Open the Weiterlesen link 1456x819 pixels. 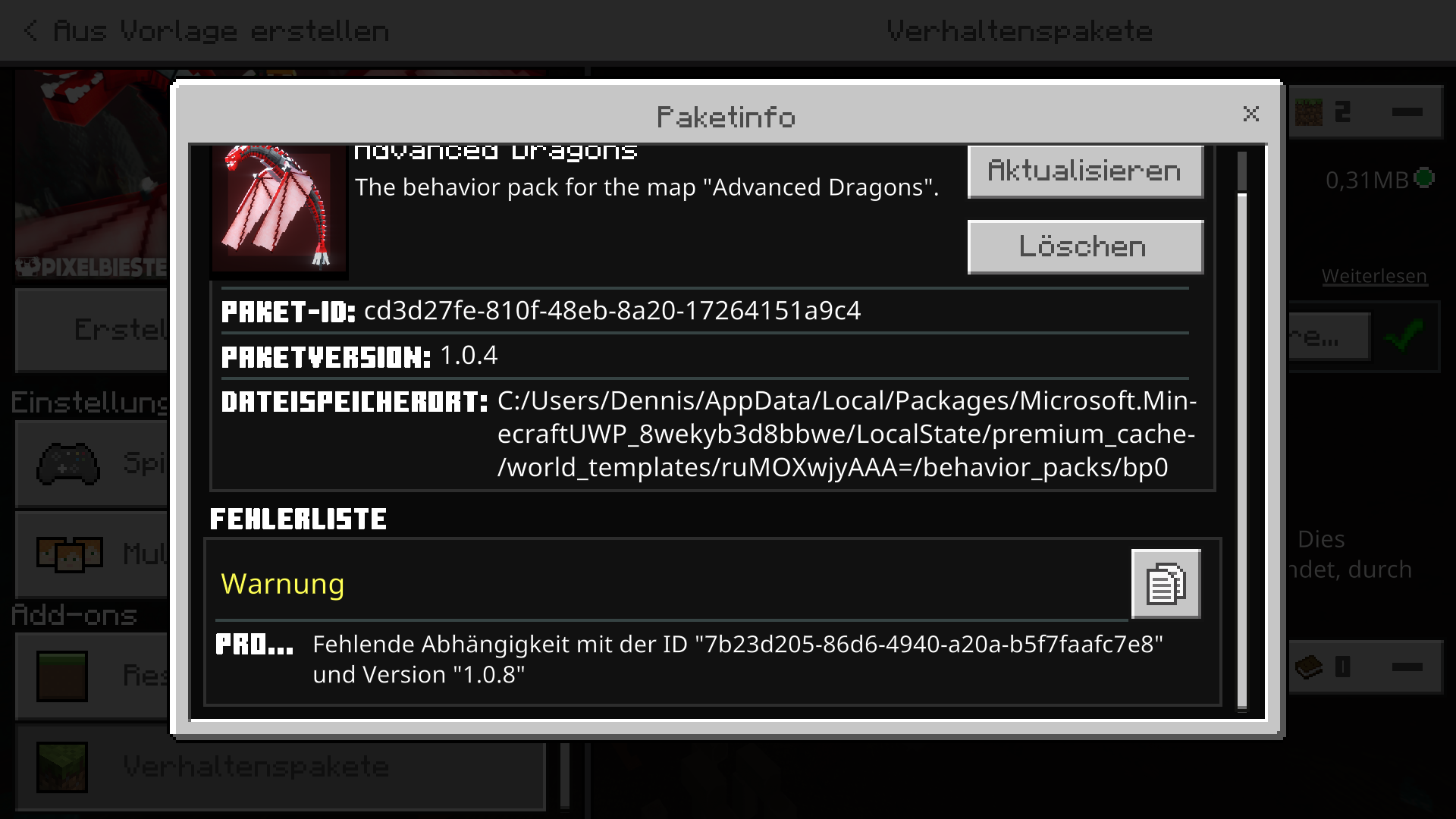coord(1374,276)
